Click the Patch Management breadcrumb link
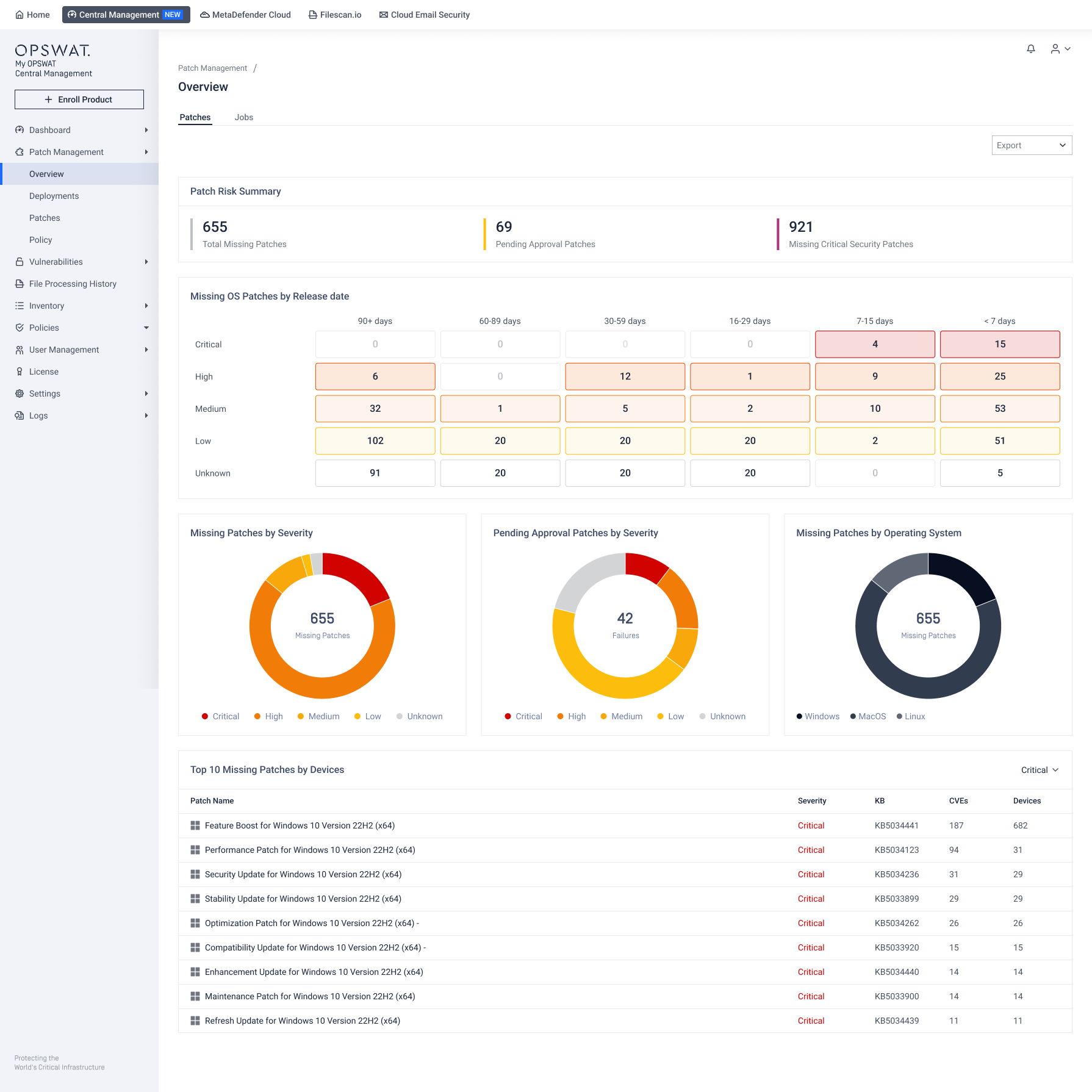Viewport: 1092px width, 1092px height. pyautogui.click(x=212, y=68)
